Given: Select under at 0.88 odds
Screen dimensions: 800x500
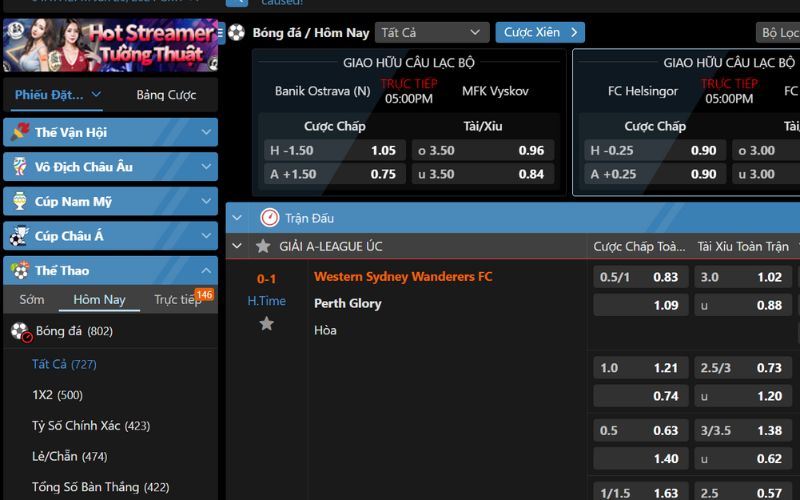Looking at the screenshot, I should coord(743,305).
